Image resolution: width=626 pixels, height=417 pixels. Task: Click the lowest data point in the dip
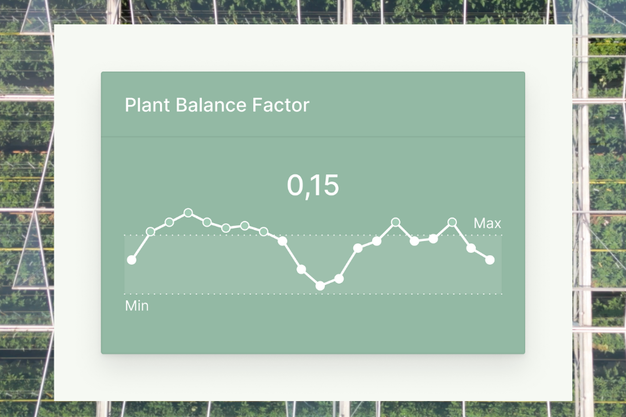click(320, 286)
